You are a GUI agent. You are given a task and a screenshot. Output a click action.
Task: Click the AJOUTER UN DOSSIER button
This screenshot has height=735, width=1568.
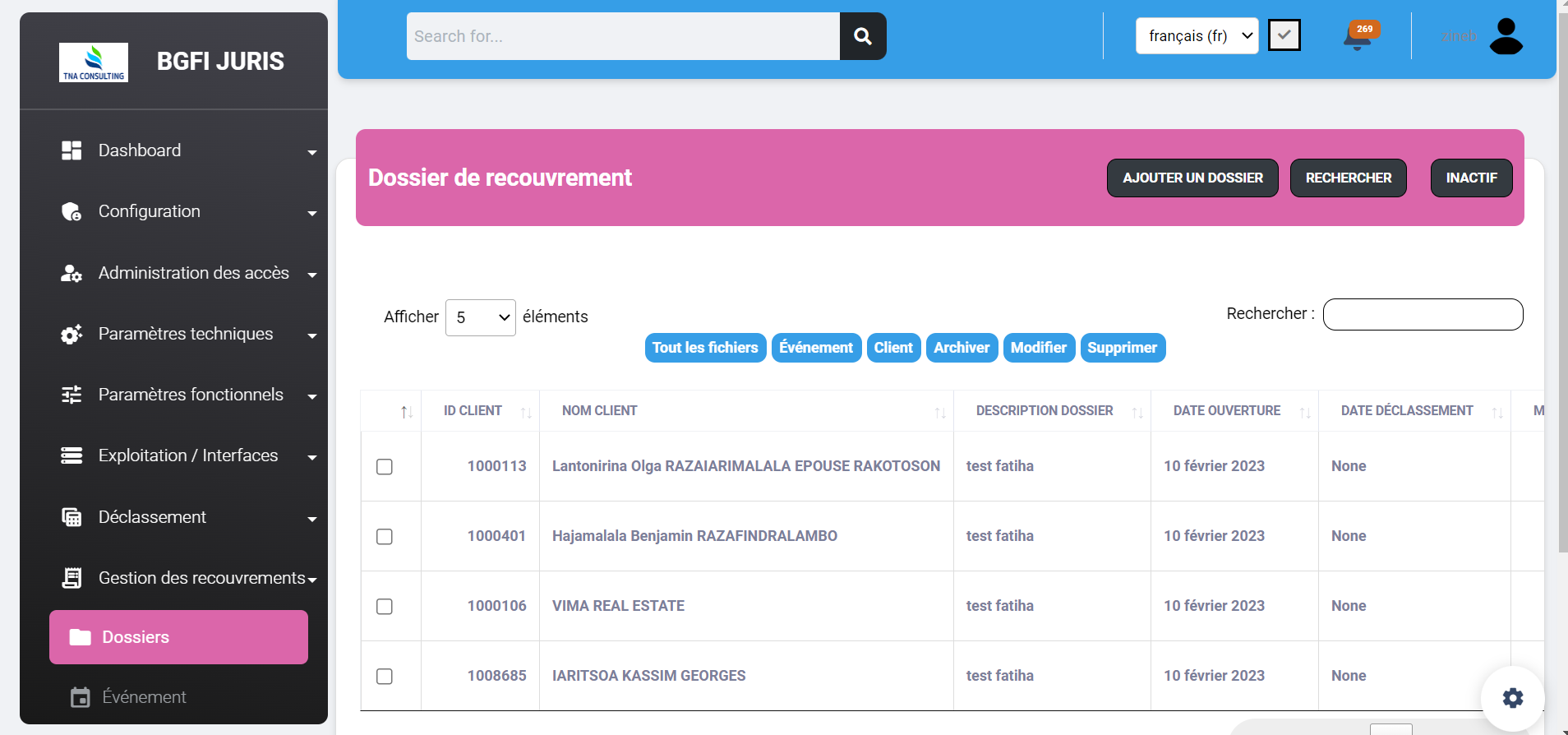pyautogui.click(x=1192, y=178)
